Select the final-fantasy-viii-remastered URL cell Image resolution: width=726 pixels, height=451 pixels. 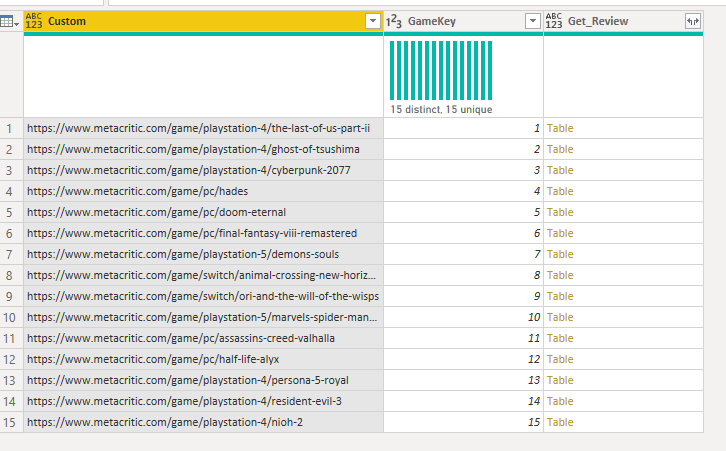204,233
